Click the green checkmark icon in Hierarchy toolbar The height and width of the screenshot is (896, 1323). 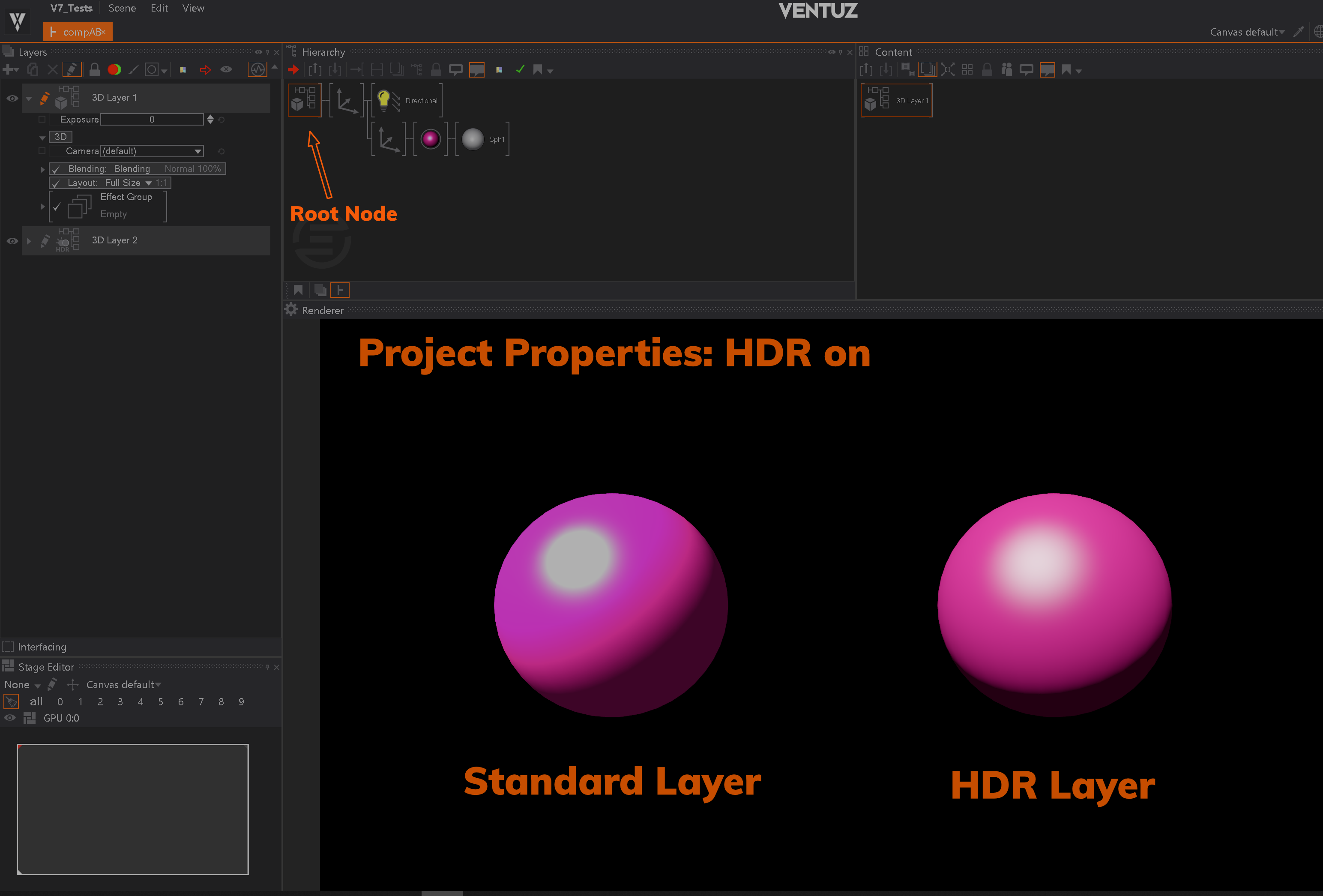pos(520,69)
